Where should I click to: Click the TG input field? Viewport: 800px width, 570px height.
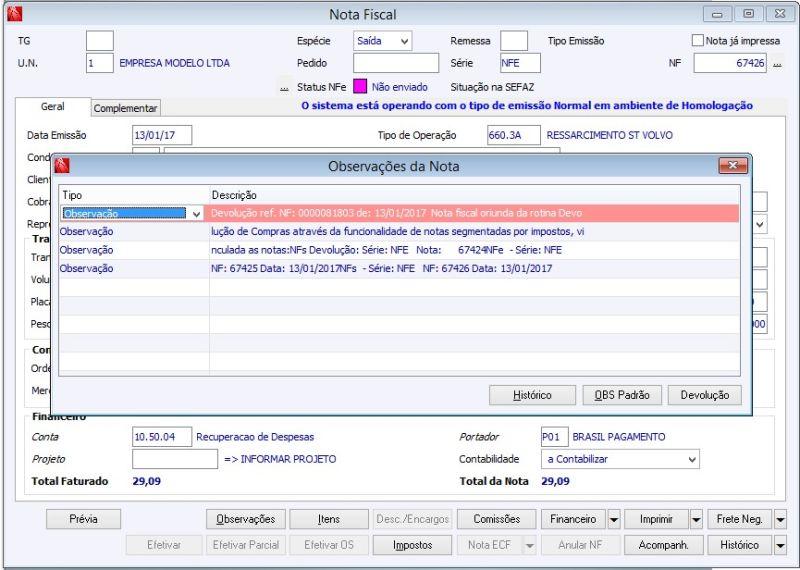click(99, 41)
